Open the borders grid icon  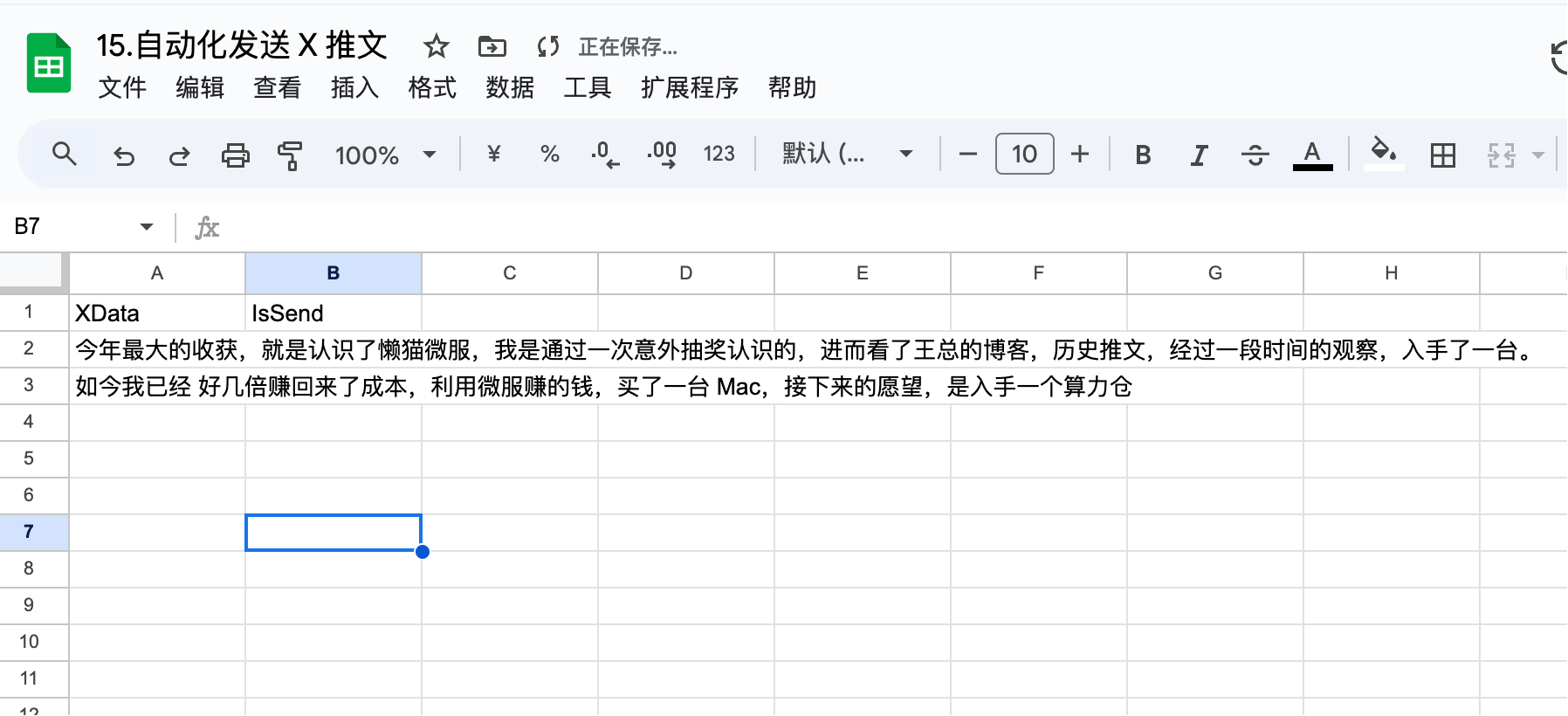(x=1443, y=155)
